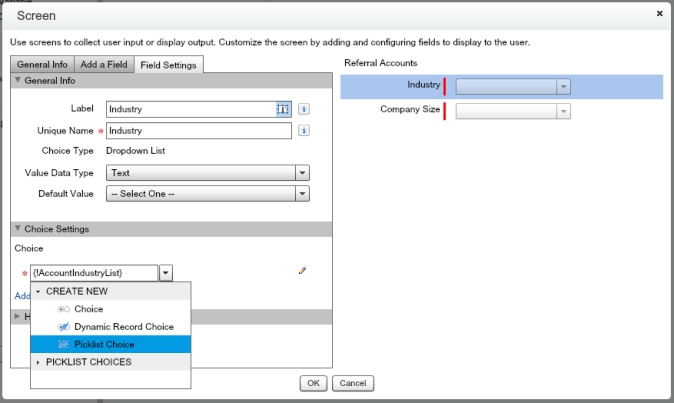Screen dimensions: 674x403
Task: Click the Company Size field row in preview
Action: (x=502, y=112)
